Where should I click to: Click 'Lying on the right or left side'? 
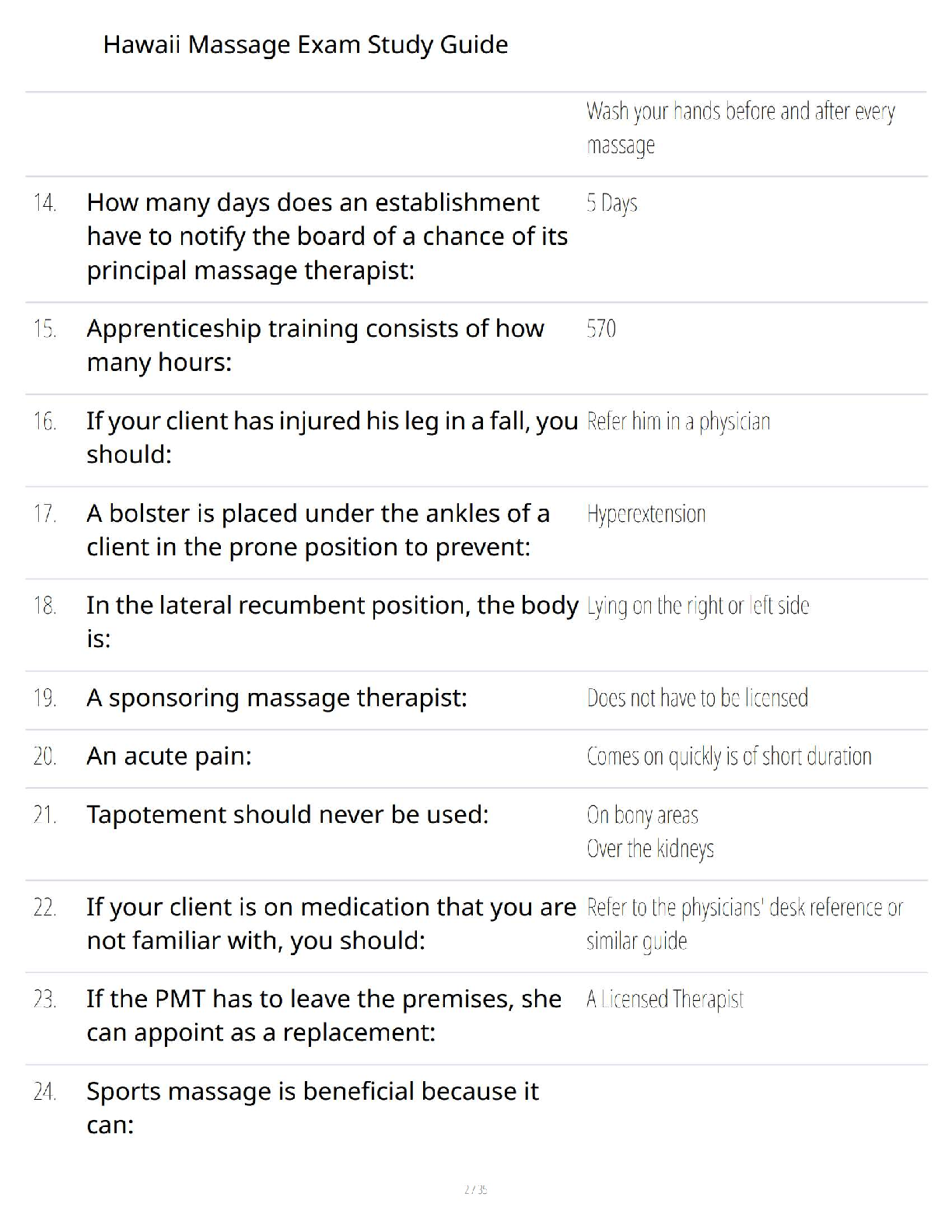point(698,606)
